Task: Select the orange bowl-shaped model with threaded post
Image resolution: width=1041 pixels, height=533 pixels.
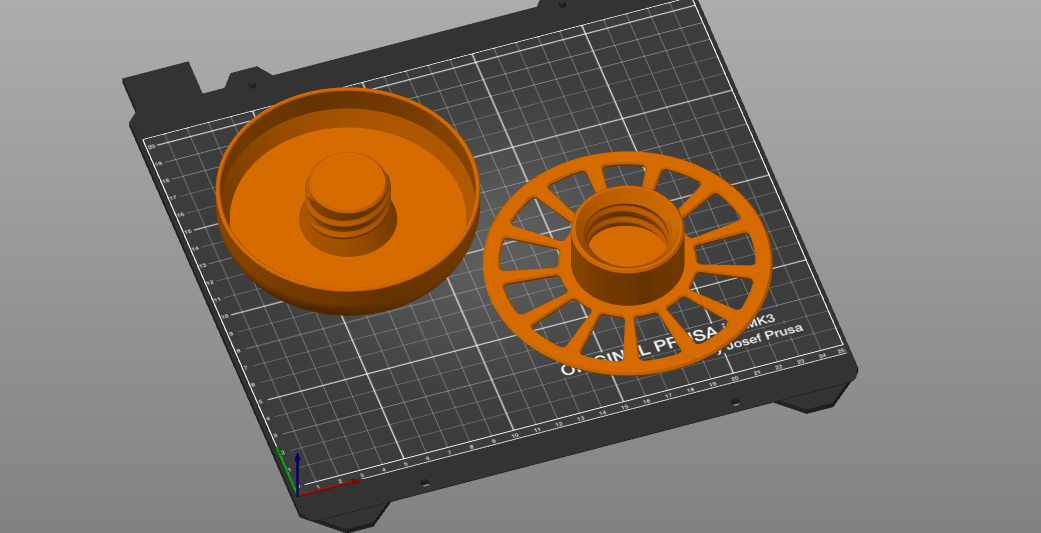Action: click(347, 200)
